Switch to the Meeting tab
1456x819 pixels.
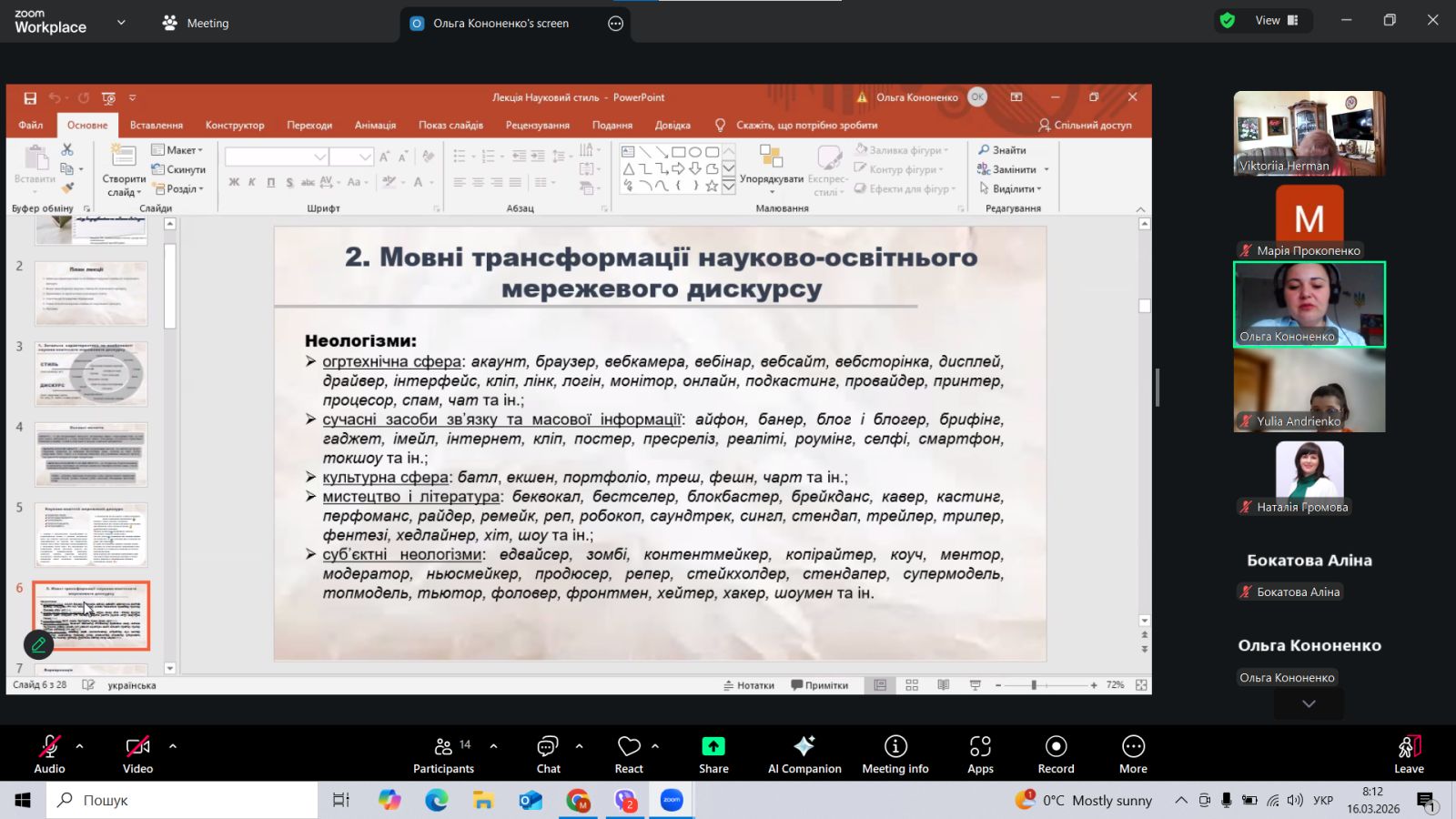coord(196,23)
